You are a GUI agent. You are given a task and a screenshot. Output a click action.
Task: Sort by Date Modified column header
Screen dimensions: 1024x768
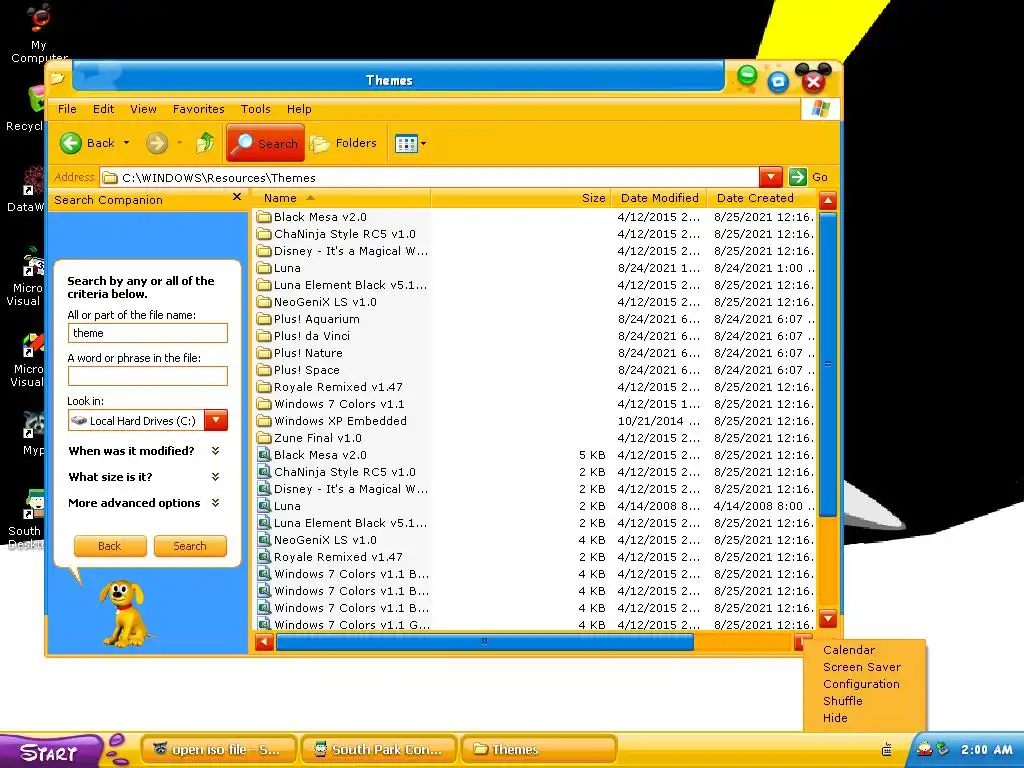[x=659, y=198]
